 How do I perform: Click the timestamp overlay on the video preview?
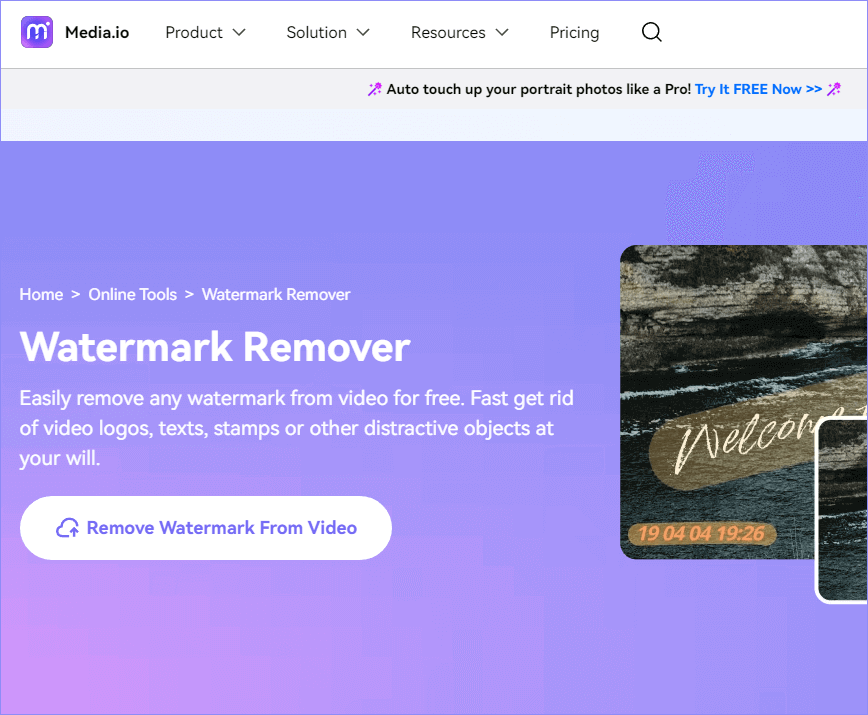coord(698,534)
